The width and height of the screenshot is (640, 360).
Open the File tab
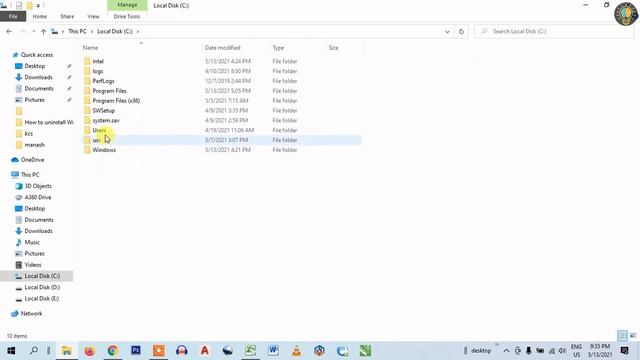pyautogui.click(x=13, y=16)
